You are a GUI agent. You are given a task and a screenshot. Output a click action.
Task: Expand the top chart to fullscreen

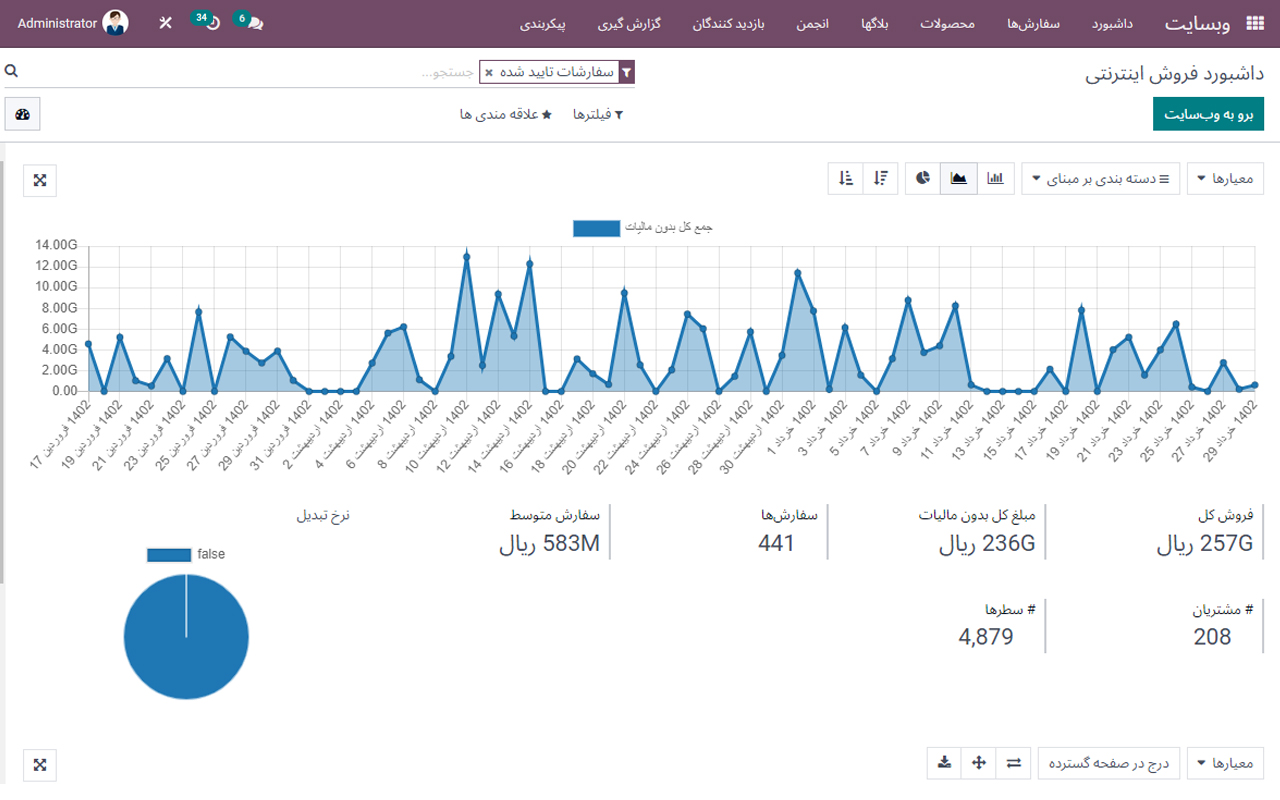(x=39, y=181)
